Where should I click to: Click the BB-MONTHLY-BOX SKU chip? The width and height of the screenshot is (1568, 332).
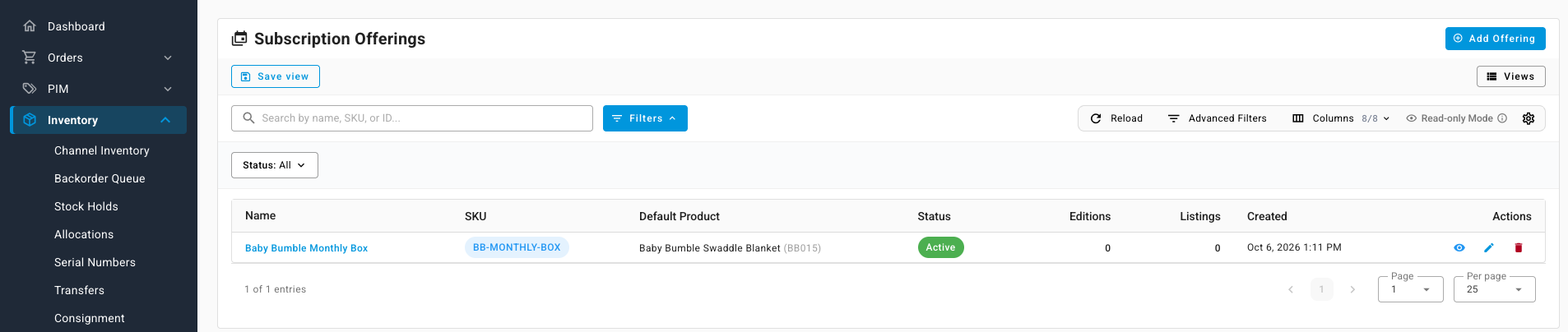click(x=517, y=247)
